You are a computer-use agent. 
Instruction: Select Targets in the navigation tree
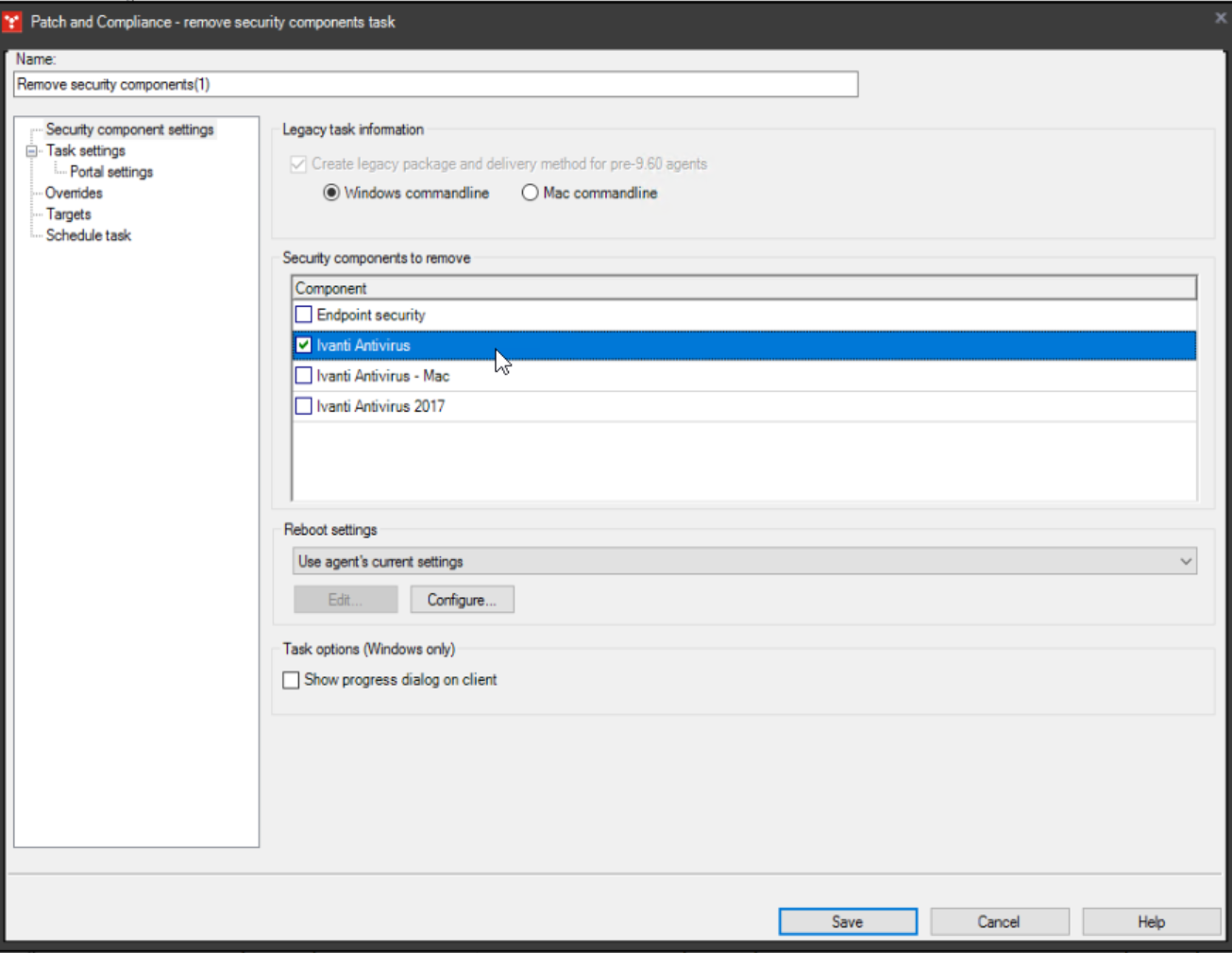click(x=67, y=214)
